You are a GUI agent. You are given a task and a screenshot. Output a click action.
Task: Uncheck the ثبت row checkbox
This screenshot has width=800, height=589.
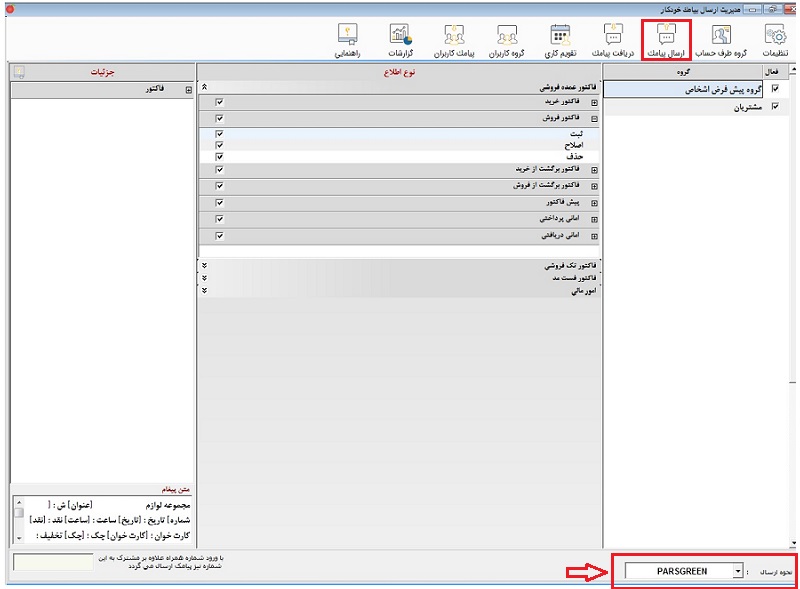[219, 133]
